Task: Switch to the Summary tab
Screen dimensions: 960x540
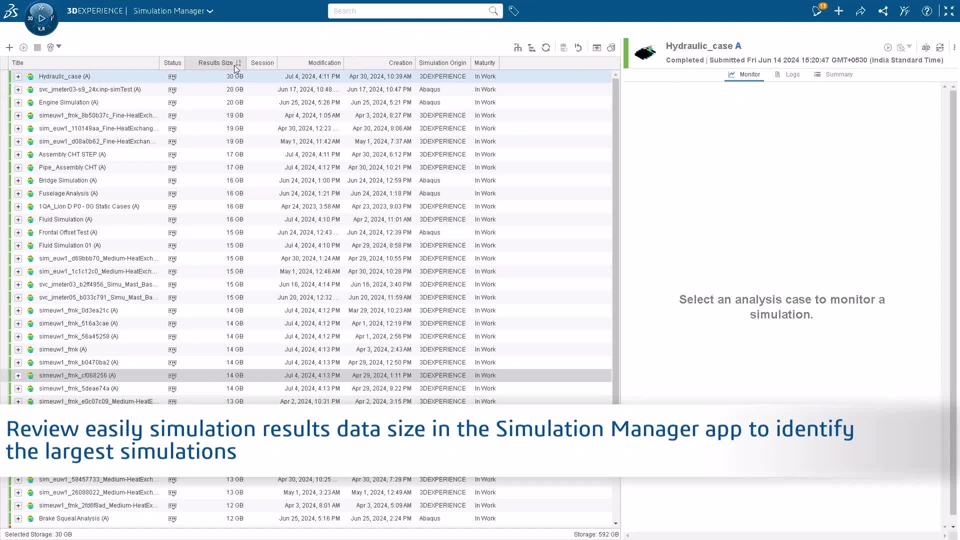Action: [833, 75]
